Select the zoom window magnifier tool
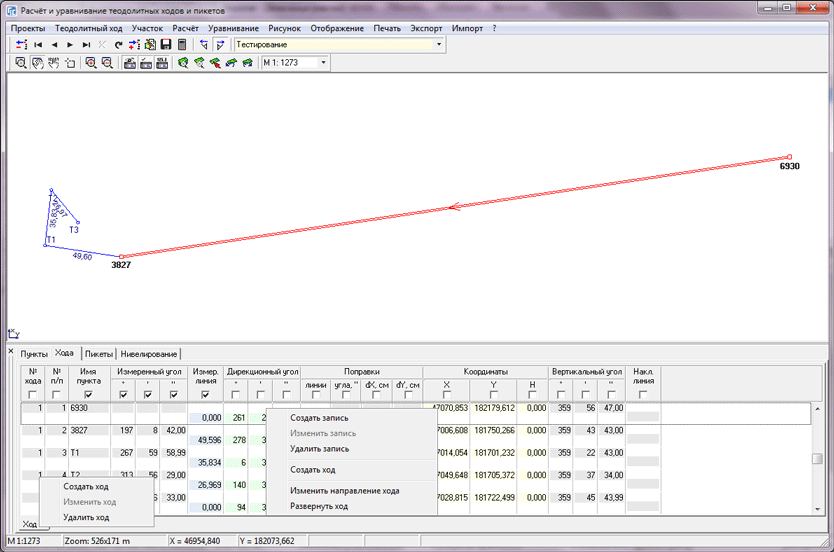Image resolution: width=834 pixels, height=552 pixels. [x=21, y=63]
